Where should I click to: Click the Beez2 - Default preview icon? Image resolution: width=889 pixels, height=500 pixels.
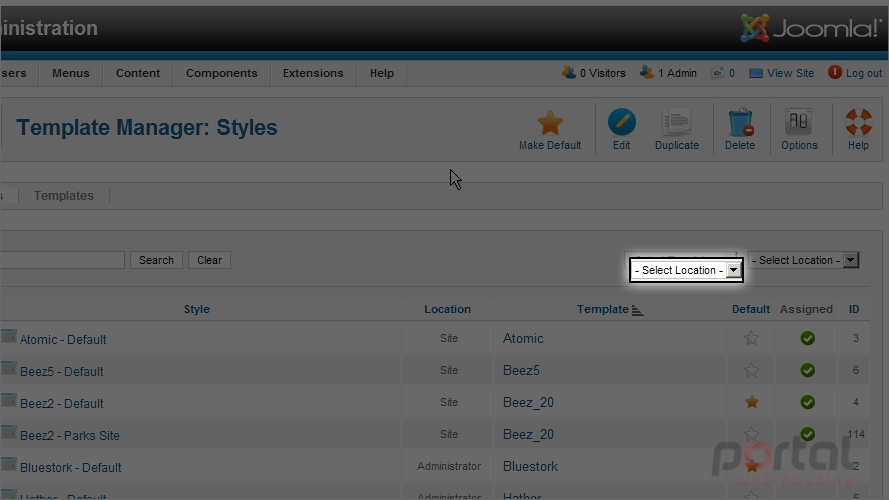pyautogui.click(x=9, y=401)
